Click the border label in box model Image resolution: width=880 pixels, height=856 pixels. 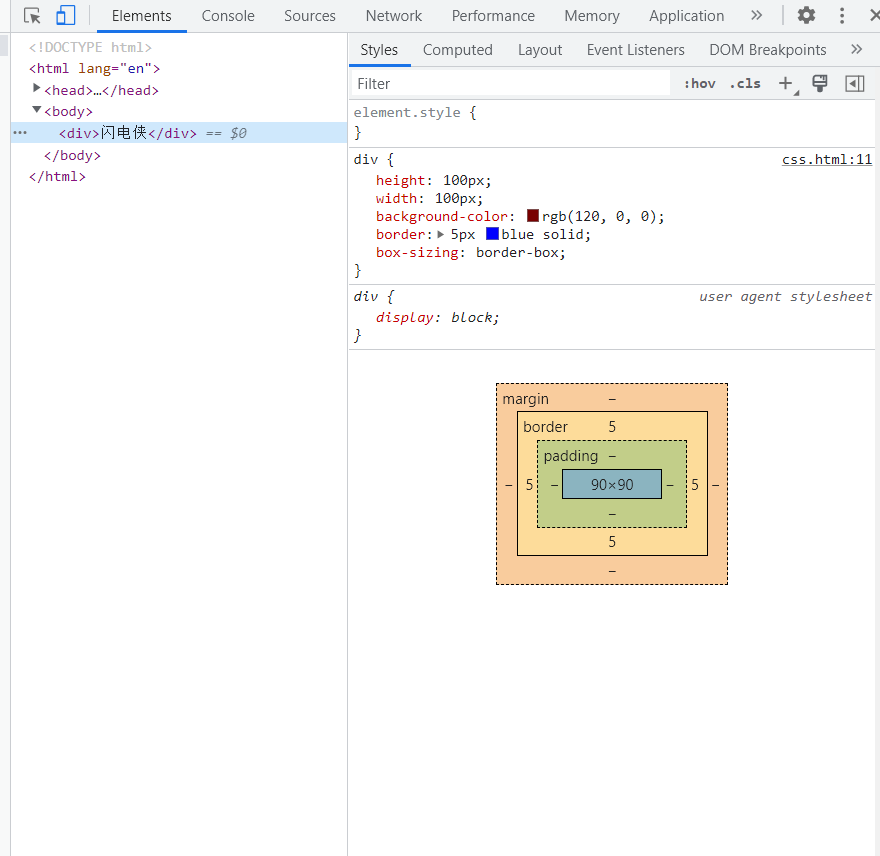tap(545, 427)
